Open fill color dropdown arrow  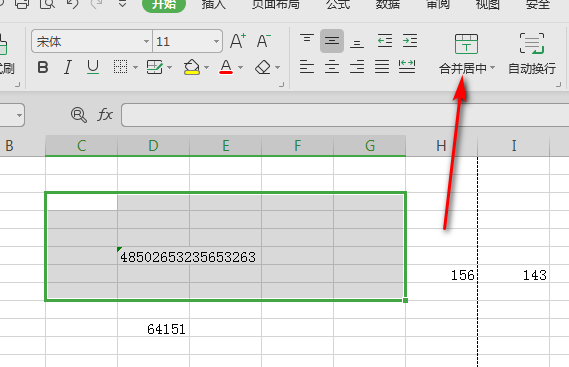(x=206, y=68)
